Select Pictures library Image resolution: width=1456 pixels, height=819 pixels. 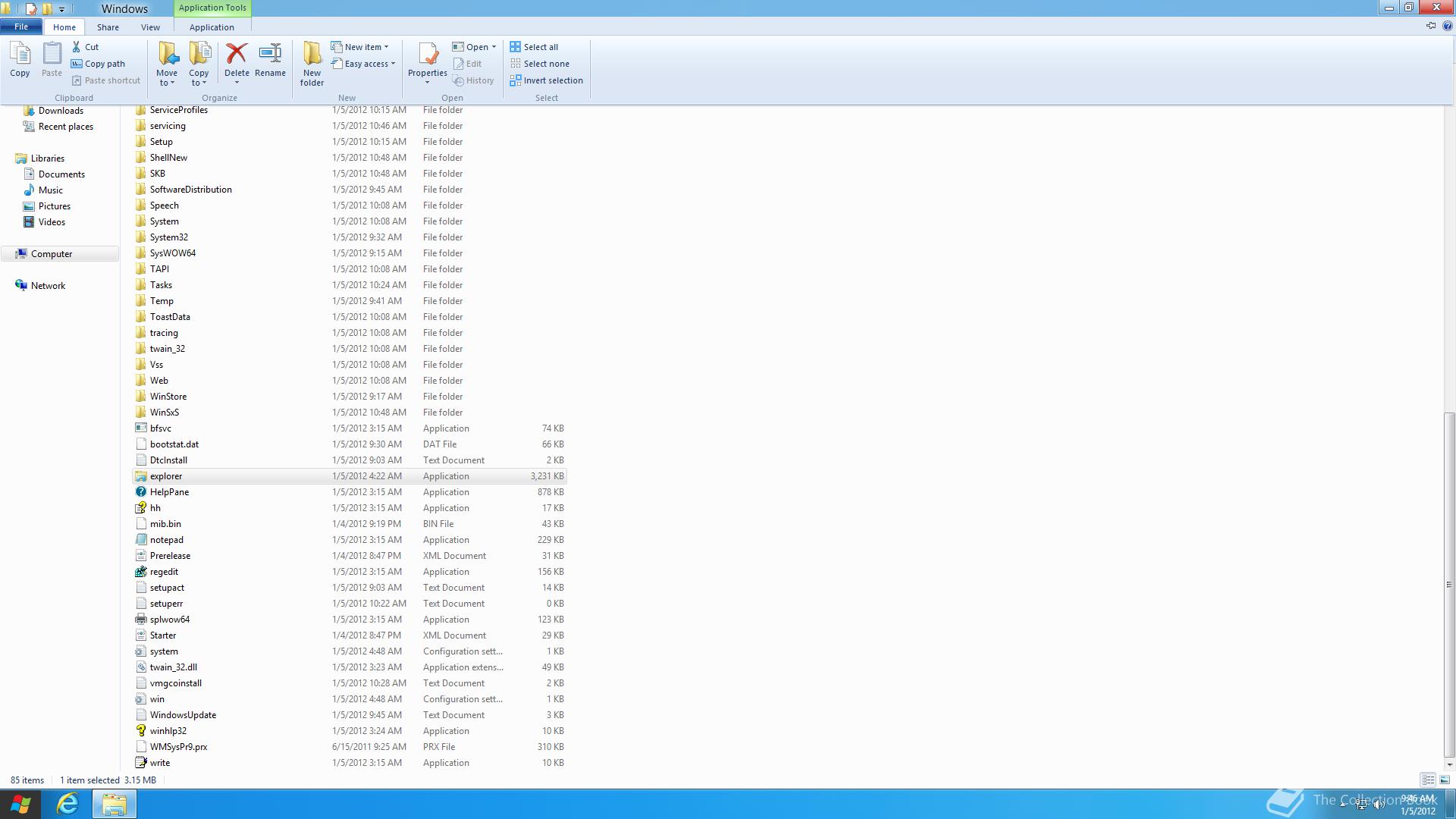[x=55, y=206]
